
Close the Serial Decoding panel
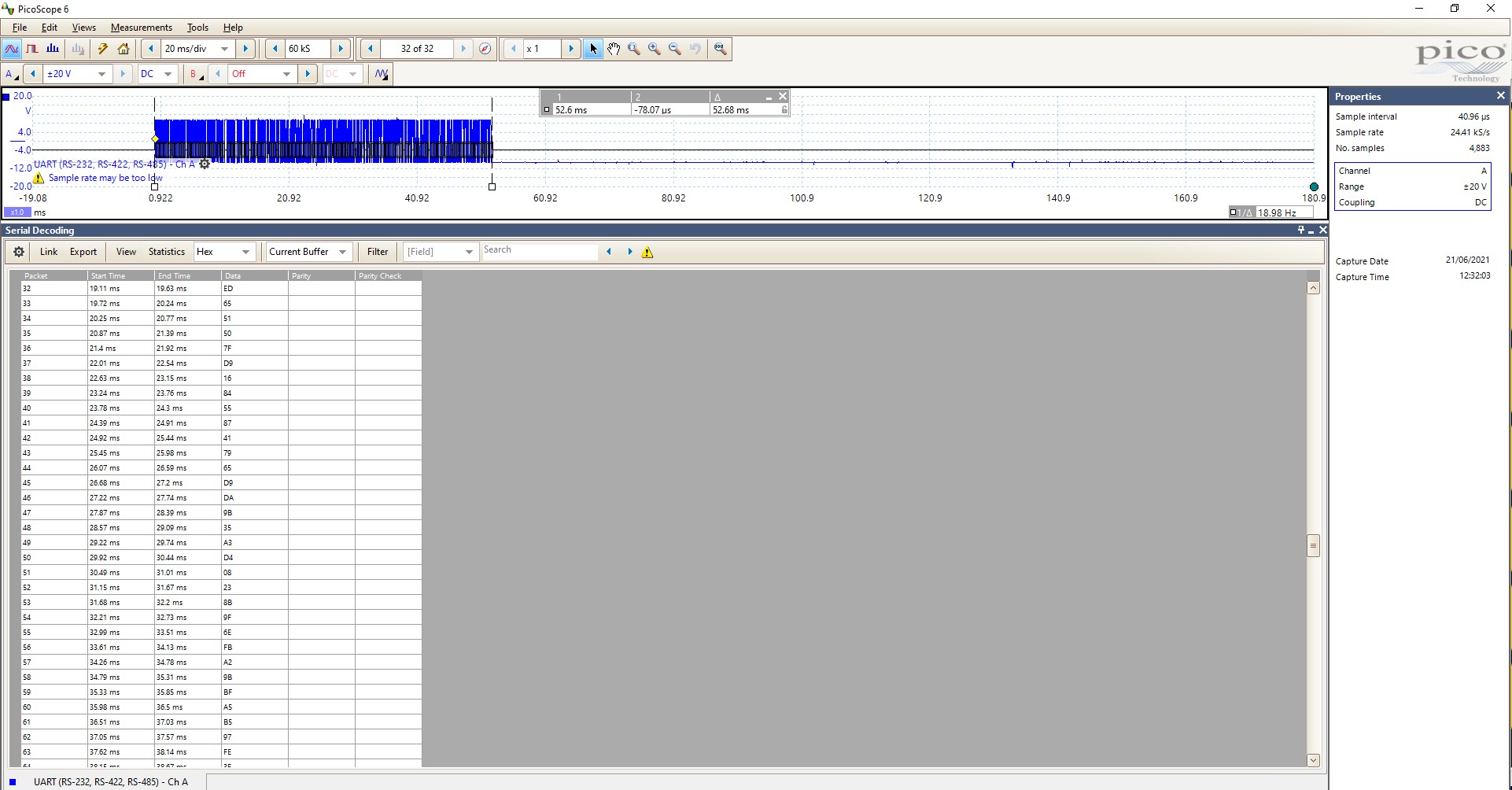tap(1322, 230)
